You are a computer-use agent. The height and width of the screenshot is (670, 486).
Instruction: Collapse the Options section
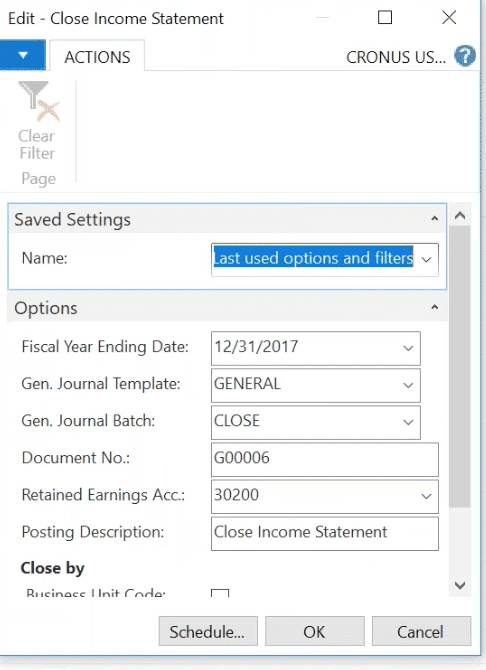point(434,307)
